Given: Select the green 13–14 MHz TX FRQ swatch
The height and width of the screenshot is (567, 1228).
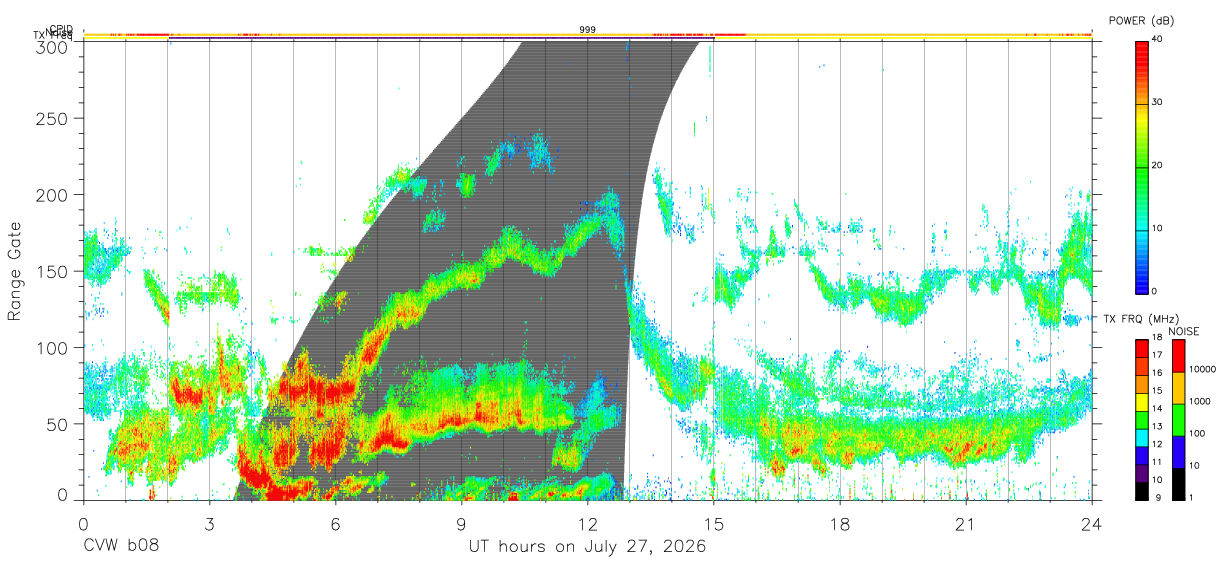Looking at the screenshot, I should (1142, 418).
